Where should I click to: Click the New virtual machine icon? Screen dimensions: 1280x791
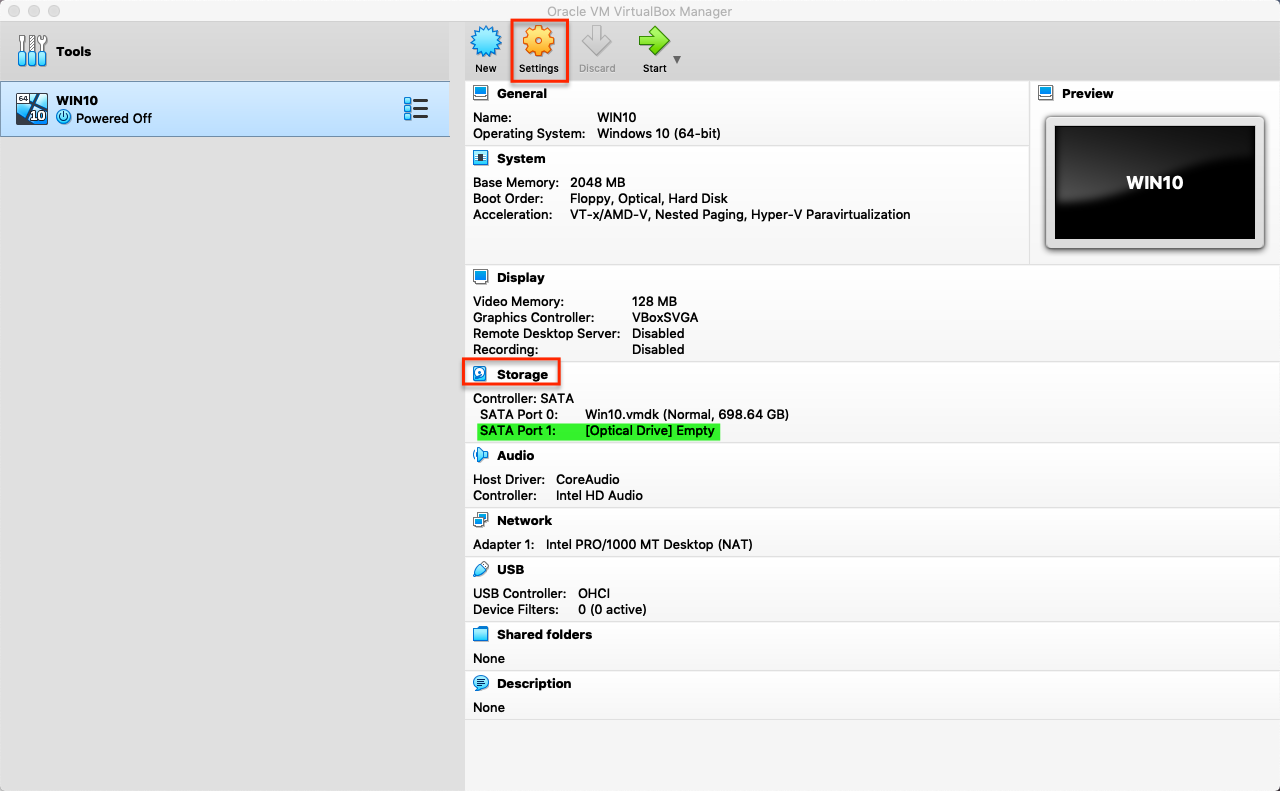486,42
